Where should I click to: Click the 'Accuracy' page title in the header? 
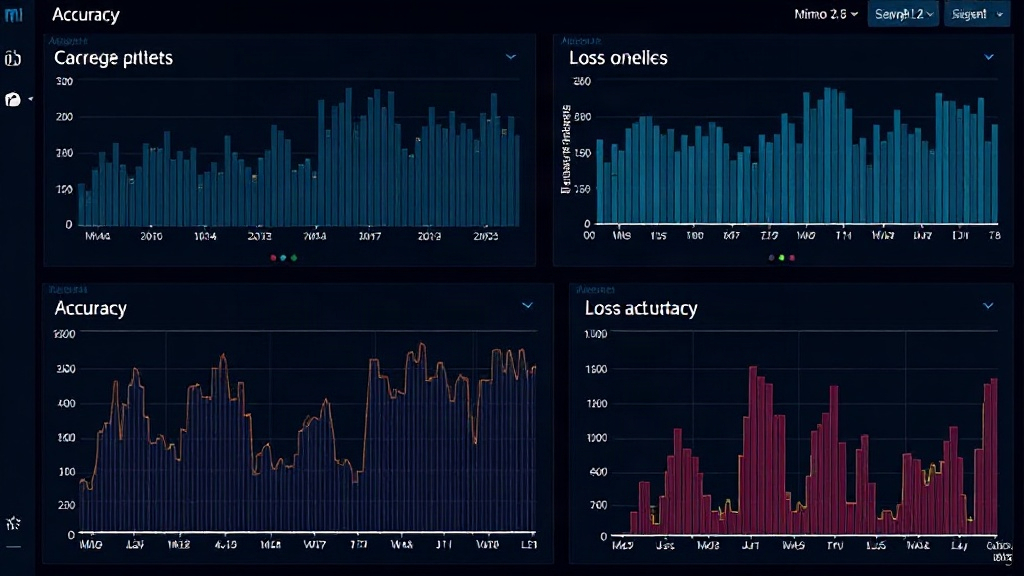point(86,14)
